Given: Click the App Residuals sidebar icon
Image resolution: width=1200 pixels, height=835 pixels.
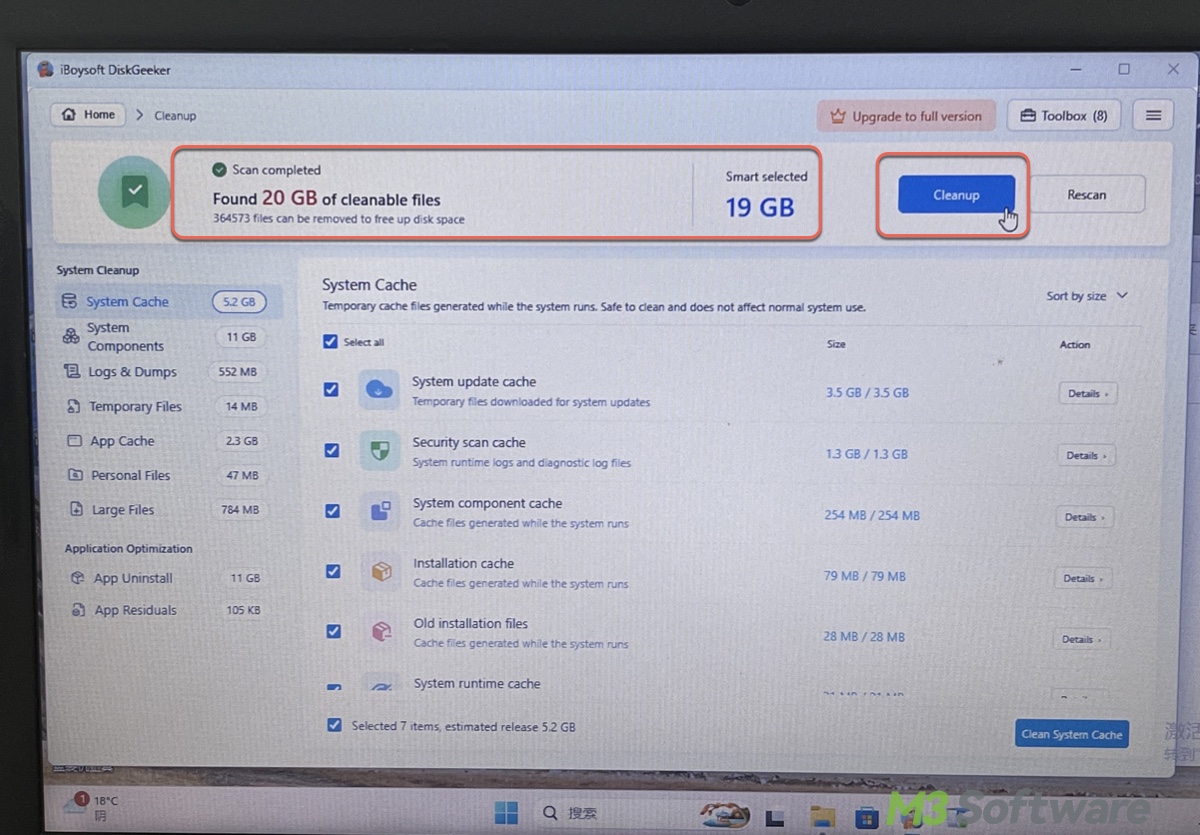Looking at the screenshot, I should tap(78, 610).
